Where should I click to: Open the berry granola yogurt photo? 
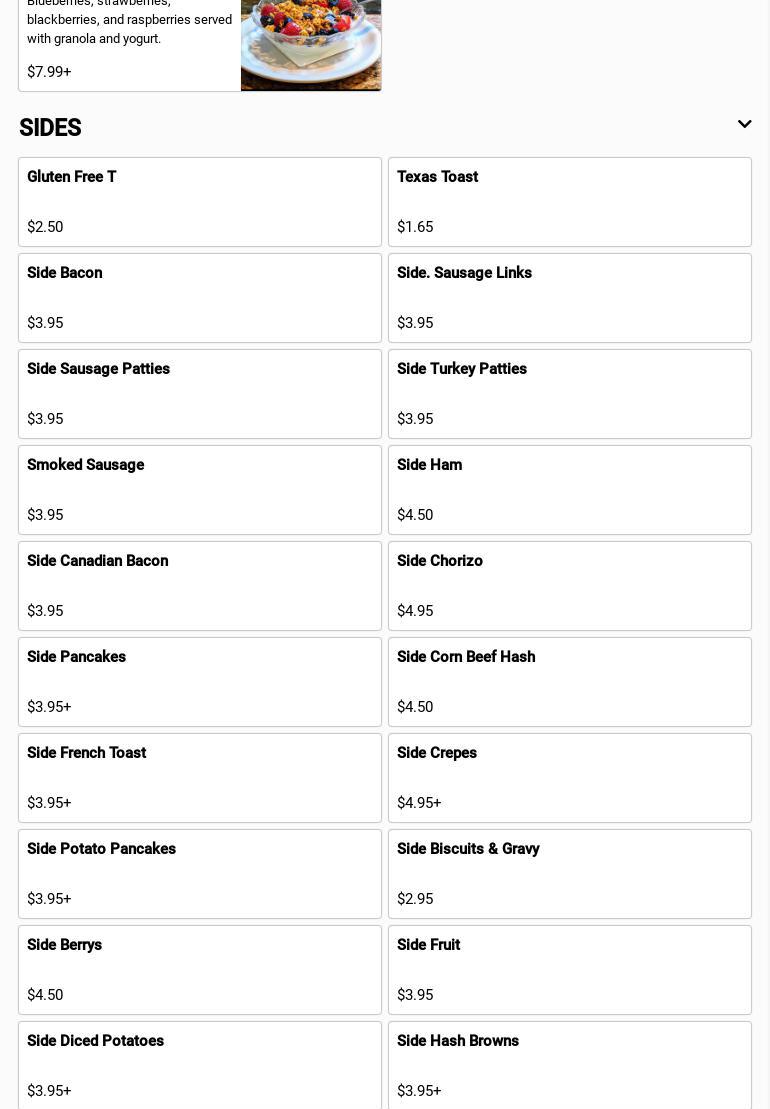(311, 44)
